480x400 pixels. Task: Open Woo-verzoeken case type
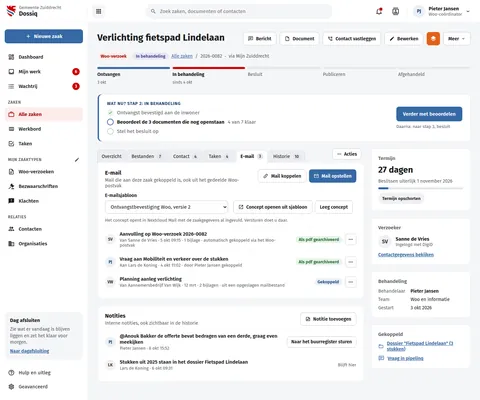[x=44, y=172]
